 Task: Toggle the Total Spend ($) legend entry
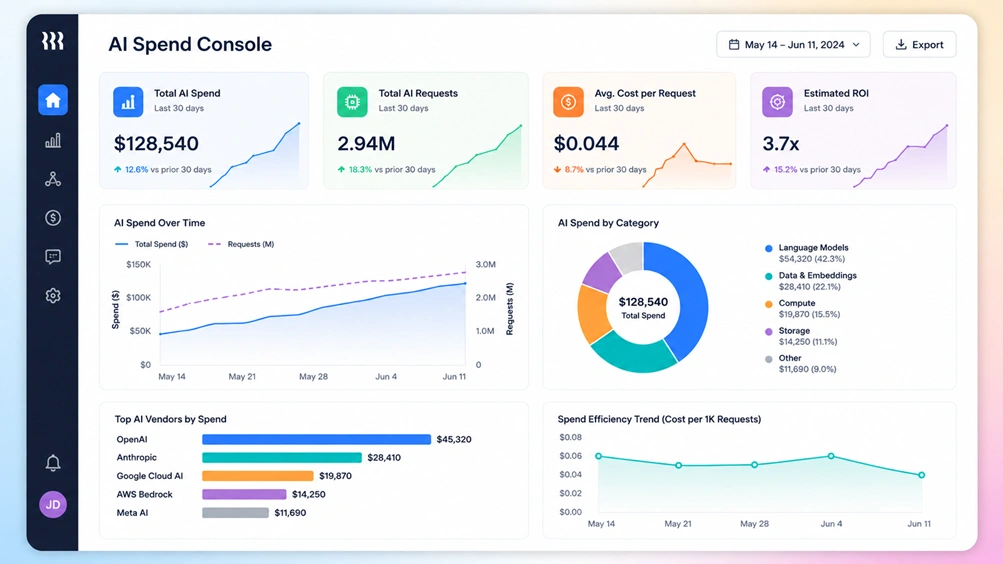pyautogui.click(x=152, y=244)
